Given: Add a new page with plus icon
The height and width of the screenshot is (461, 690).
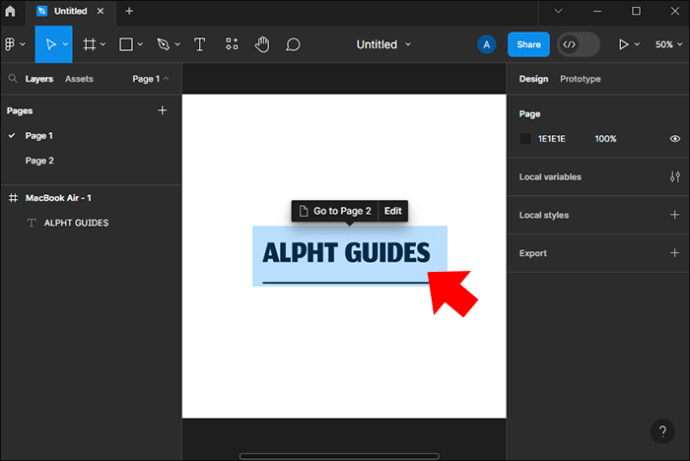Looking at the screenshot, I should 162,111.
